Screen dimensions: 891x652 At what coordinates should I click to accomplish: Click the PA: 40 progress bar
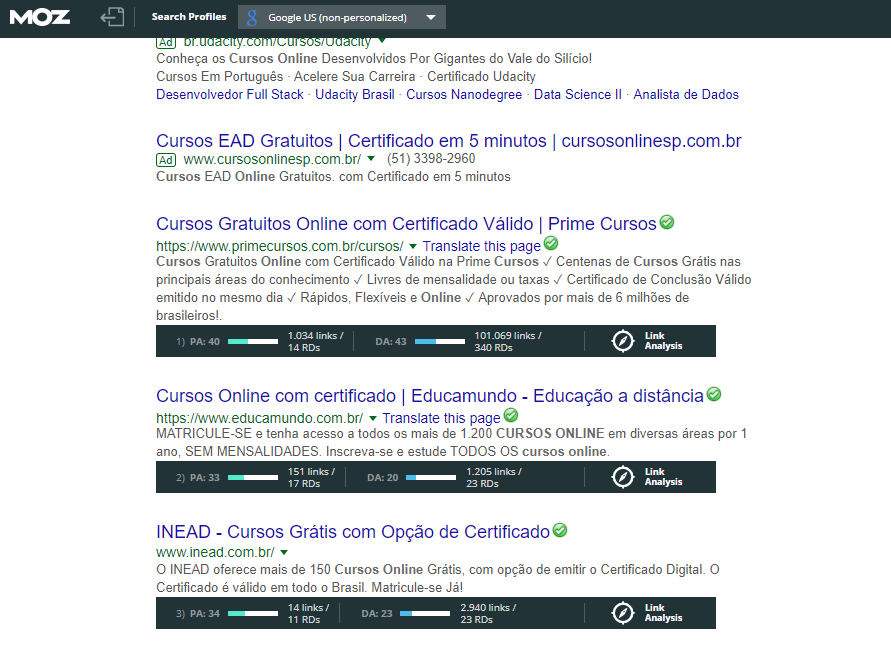(253, 342)
